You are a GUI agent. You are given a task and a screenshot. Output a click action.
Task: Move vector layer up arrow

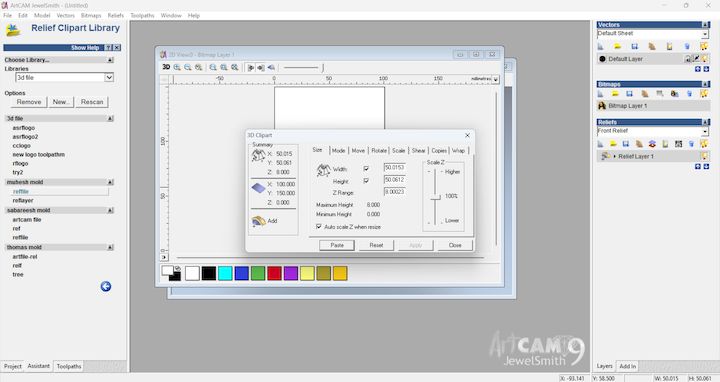coord(698,69)
